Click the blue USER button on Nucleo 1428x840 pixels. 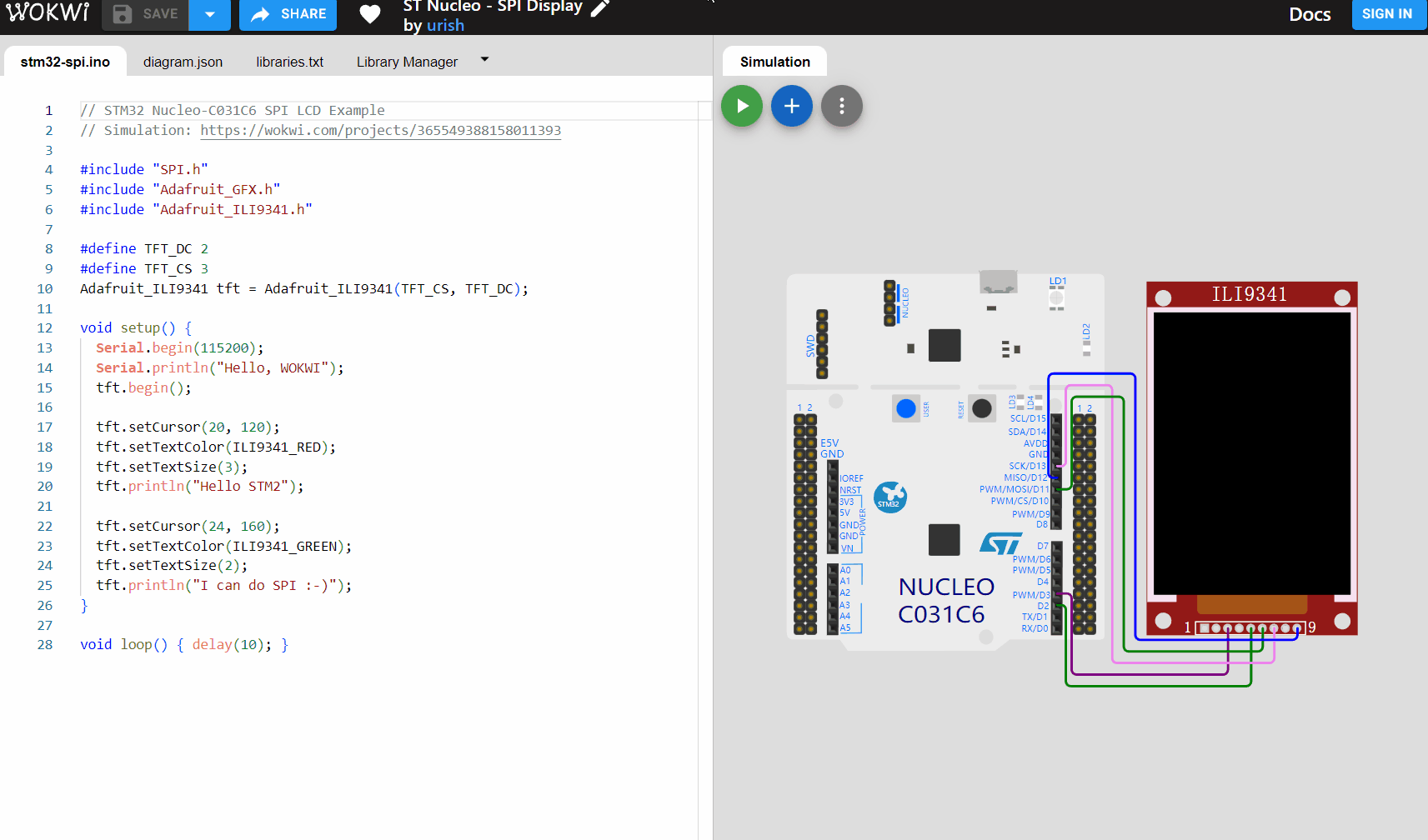pos(906,408)
